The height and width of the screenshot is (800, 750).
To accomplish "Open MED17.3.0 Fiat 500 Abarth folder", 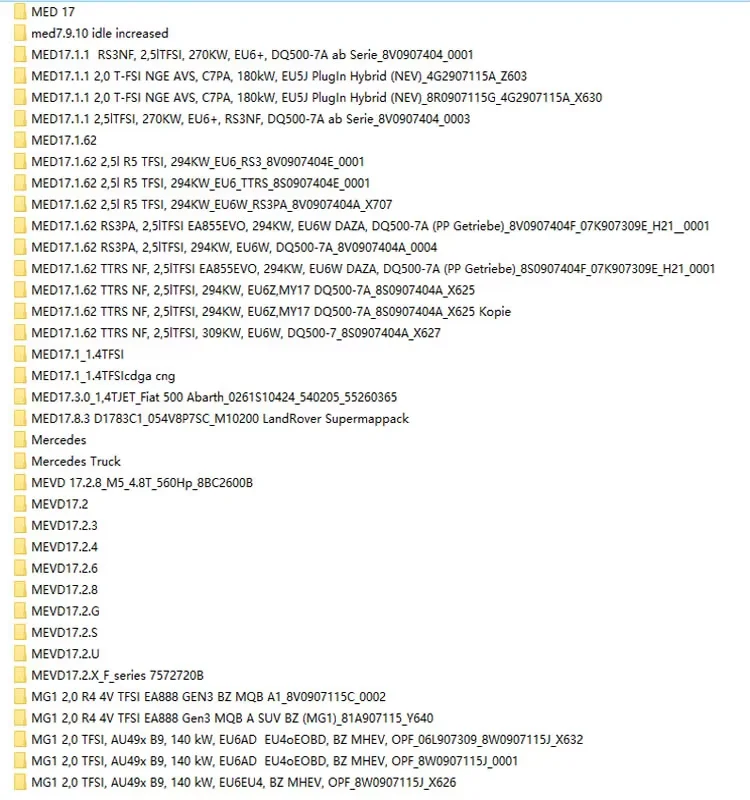I will tap(214, 397).
